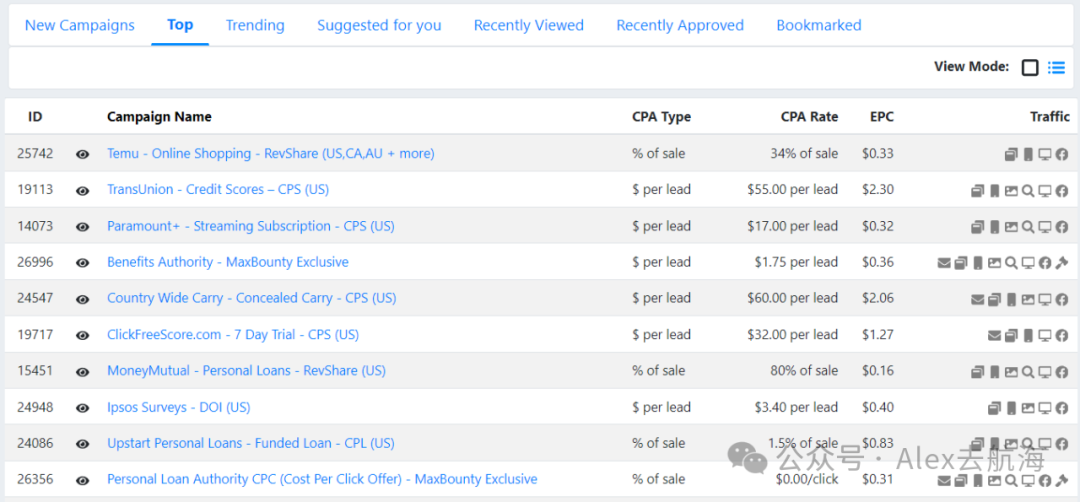
Task: Open Country Wide Carry Concealed Carry link
Action: point(251,298)
